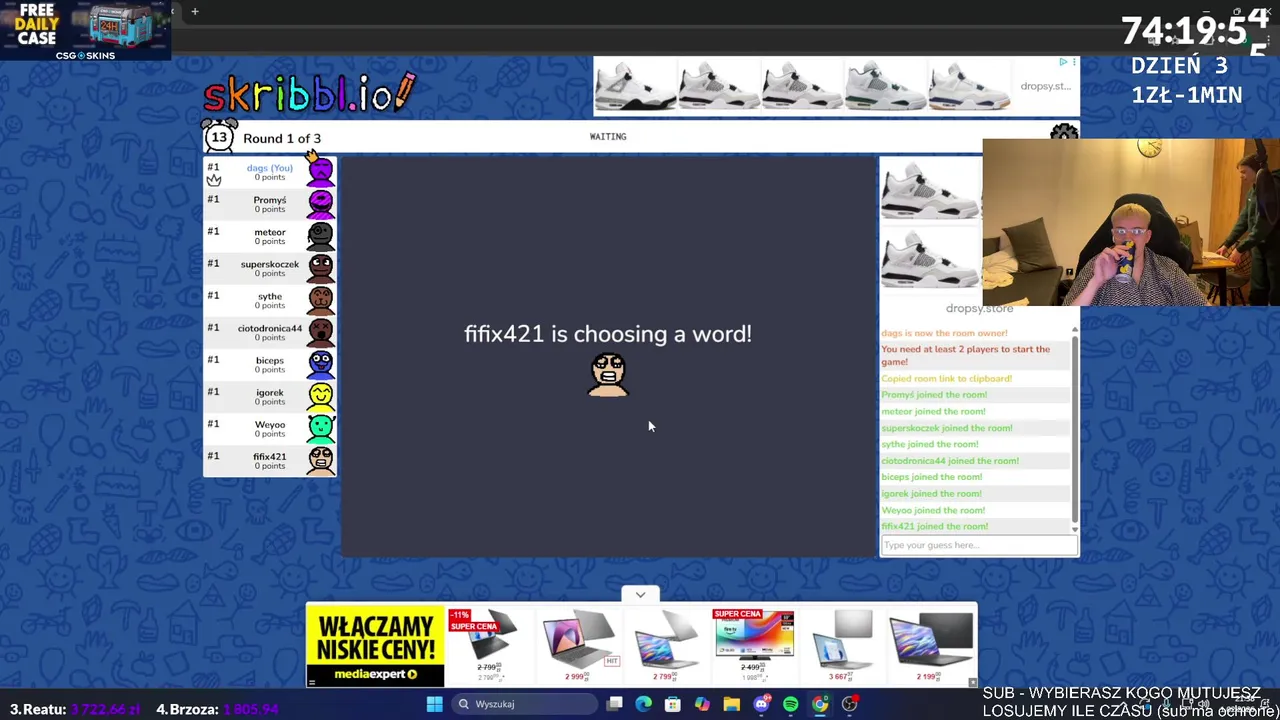Click the Type your guess input field
This screenshot has height=720, width=1280.
979,545
